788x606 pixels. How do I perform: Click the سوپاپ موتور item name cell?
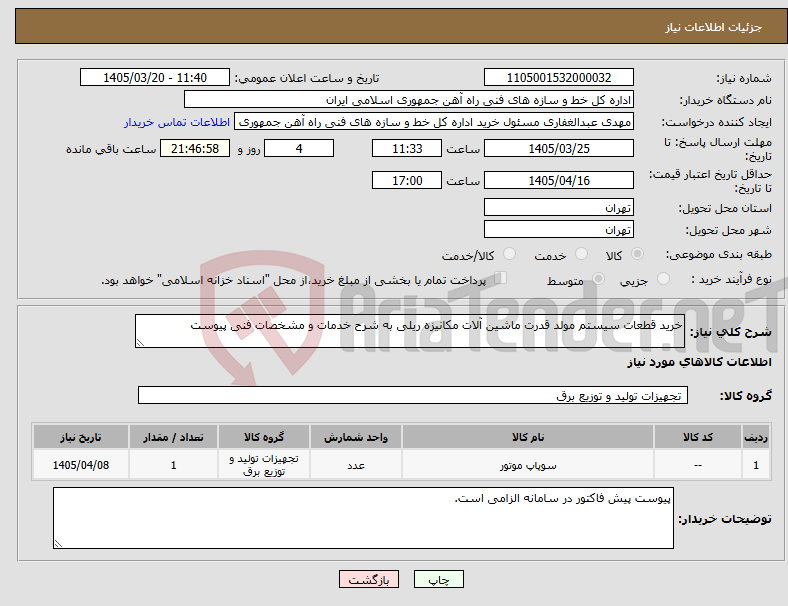point(528,465)
